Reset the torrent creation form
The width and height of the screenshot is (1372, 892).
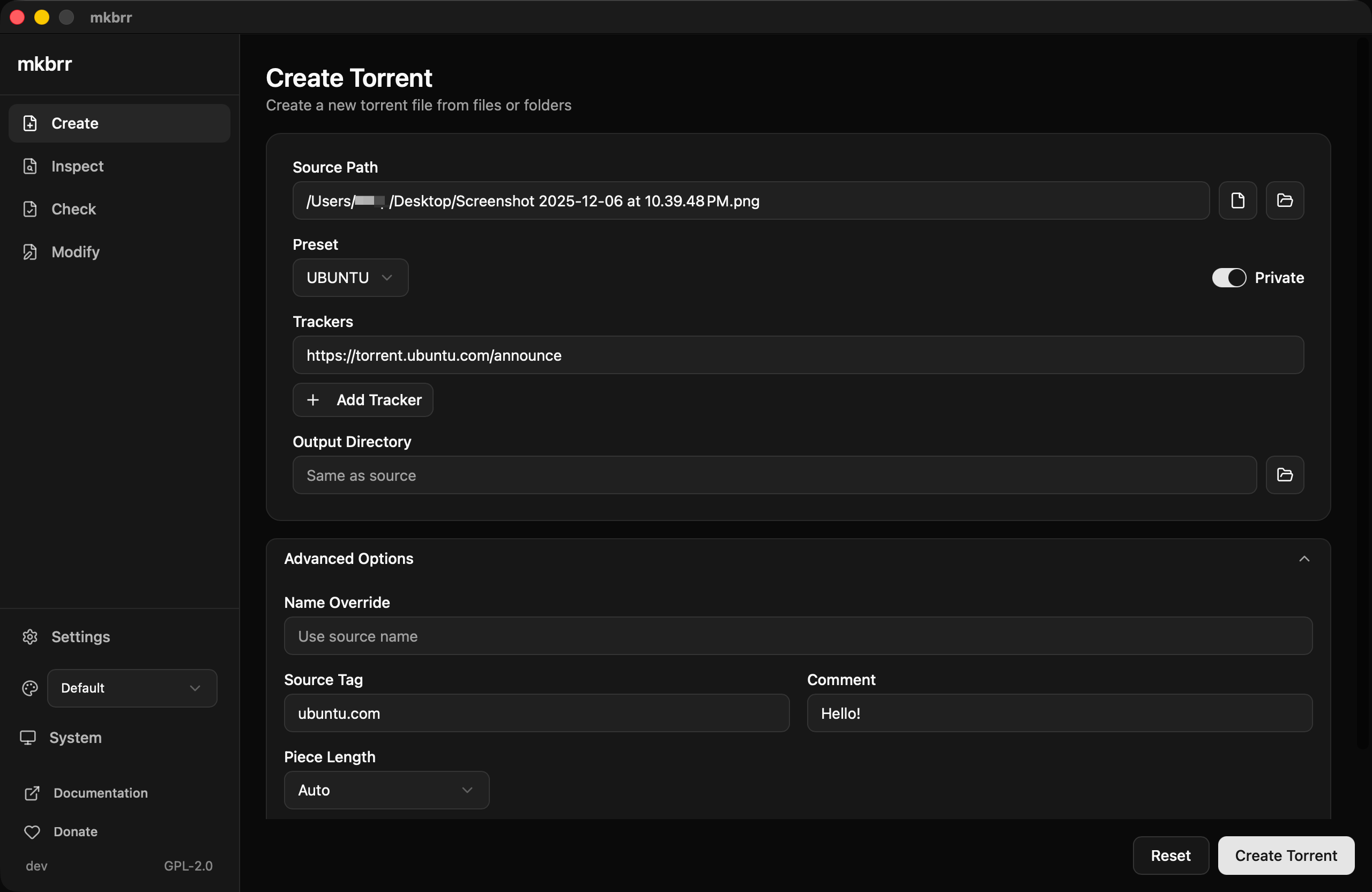pyautogui.click(x=1170, y=855)
